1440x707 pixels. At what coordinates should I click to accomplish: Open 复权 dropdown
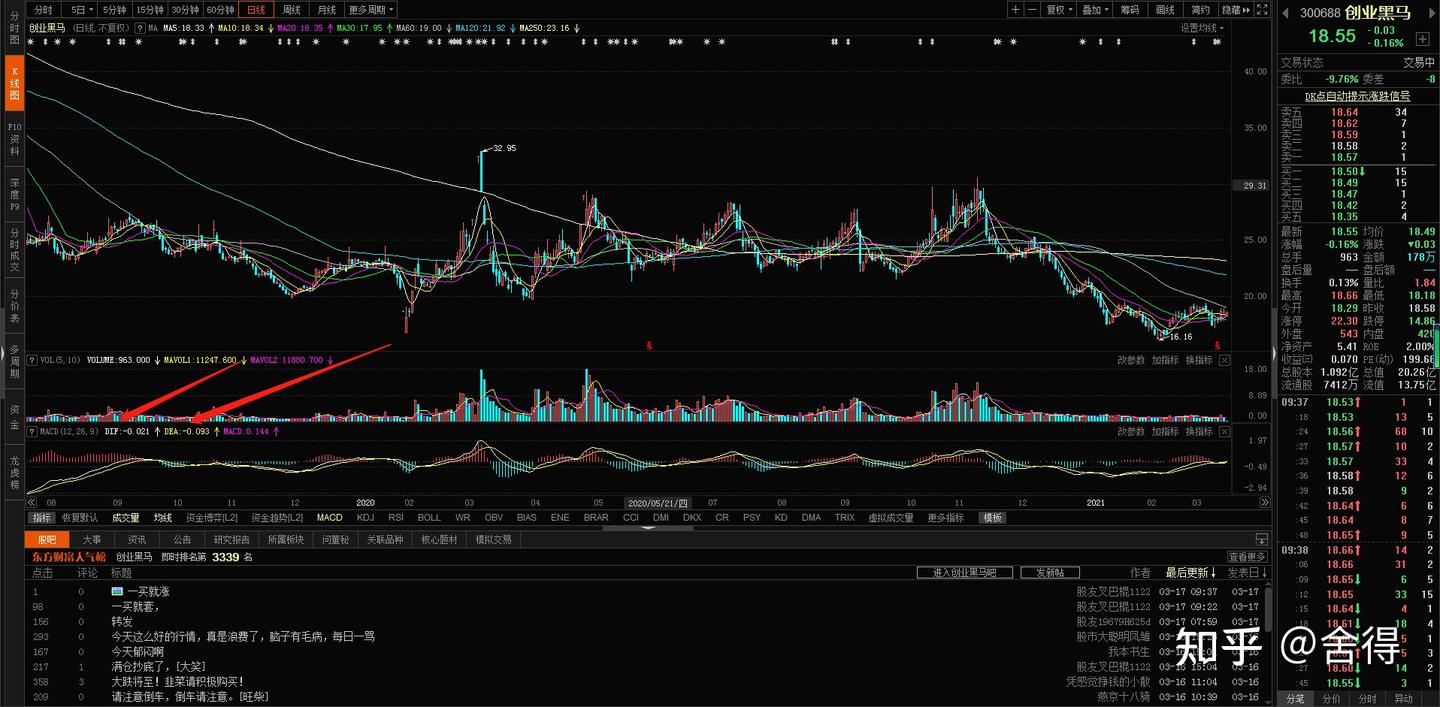pyautogui.click(x=1059, y=9)
